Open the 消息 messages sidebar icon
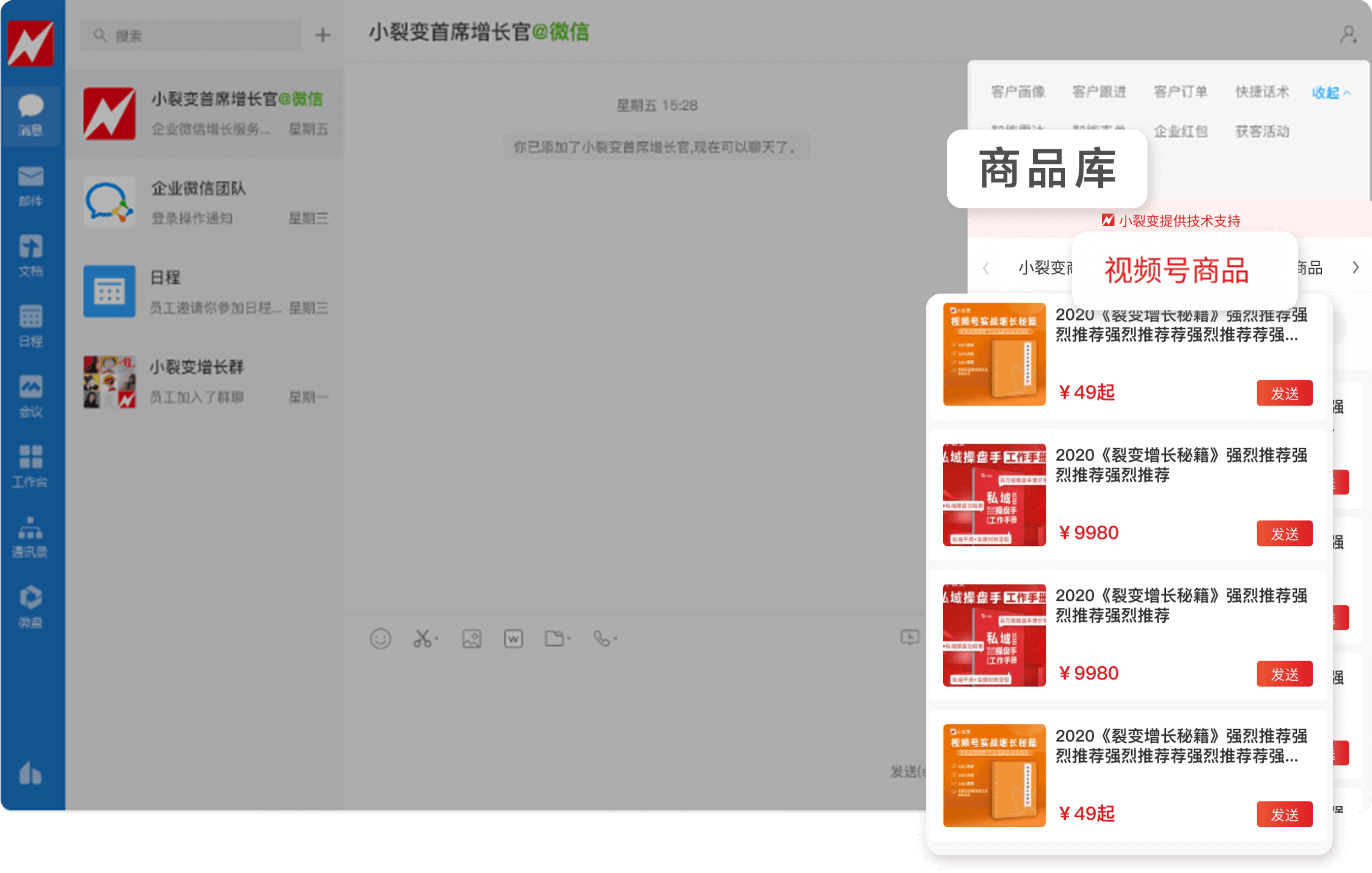 31,115
